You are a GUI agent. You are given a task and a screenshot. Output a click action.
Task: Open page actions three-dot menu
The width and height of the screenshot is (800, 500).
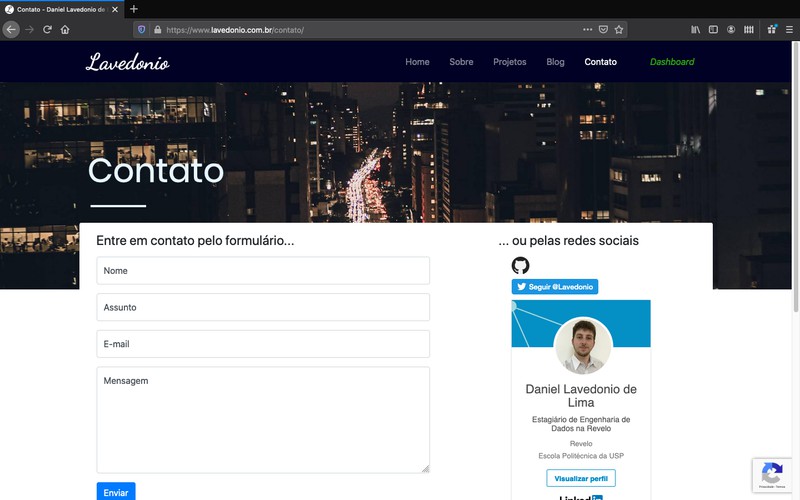[x=587, y=30]
